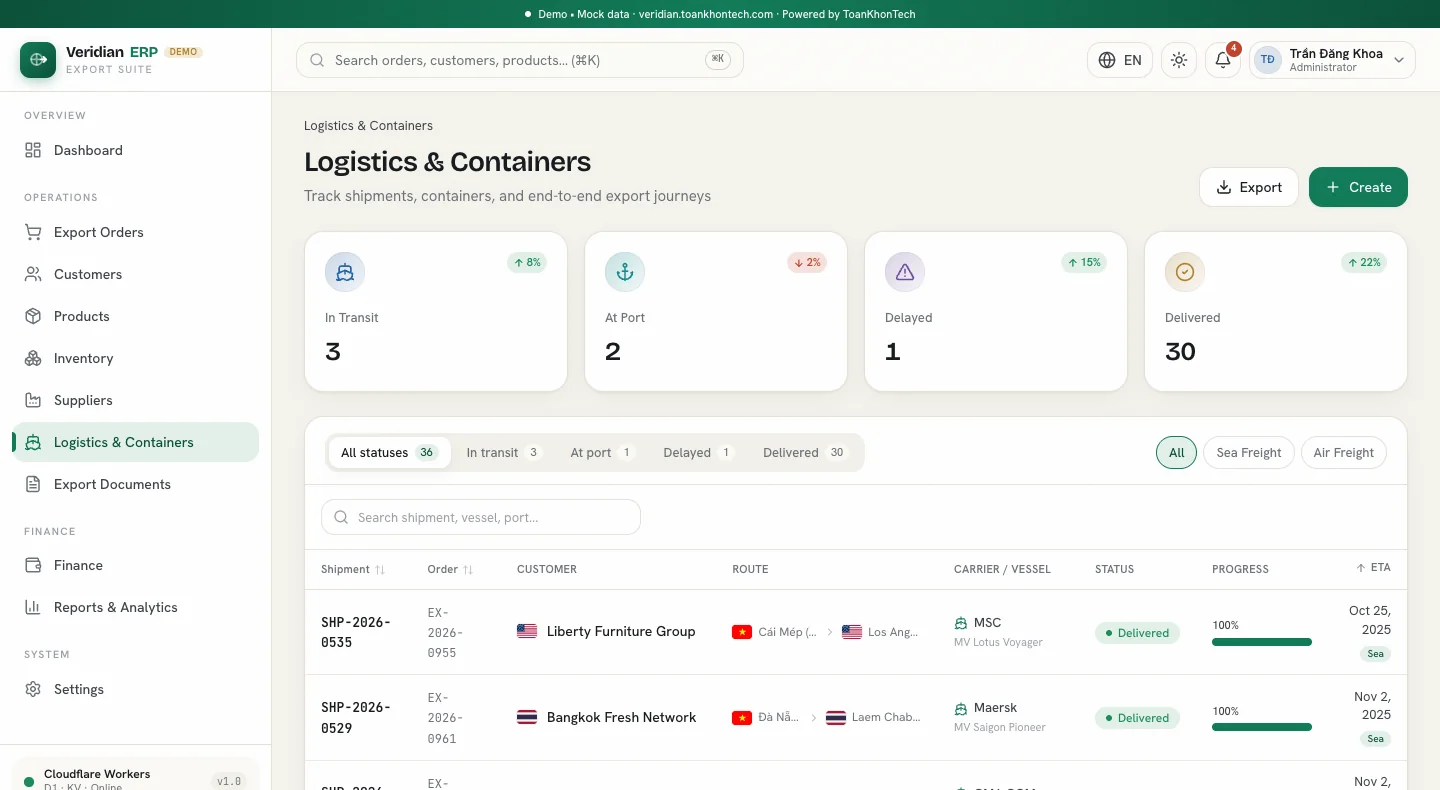Open the notifications bell icon

(1223, 60)
